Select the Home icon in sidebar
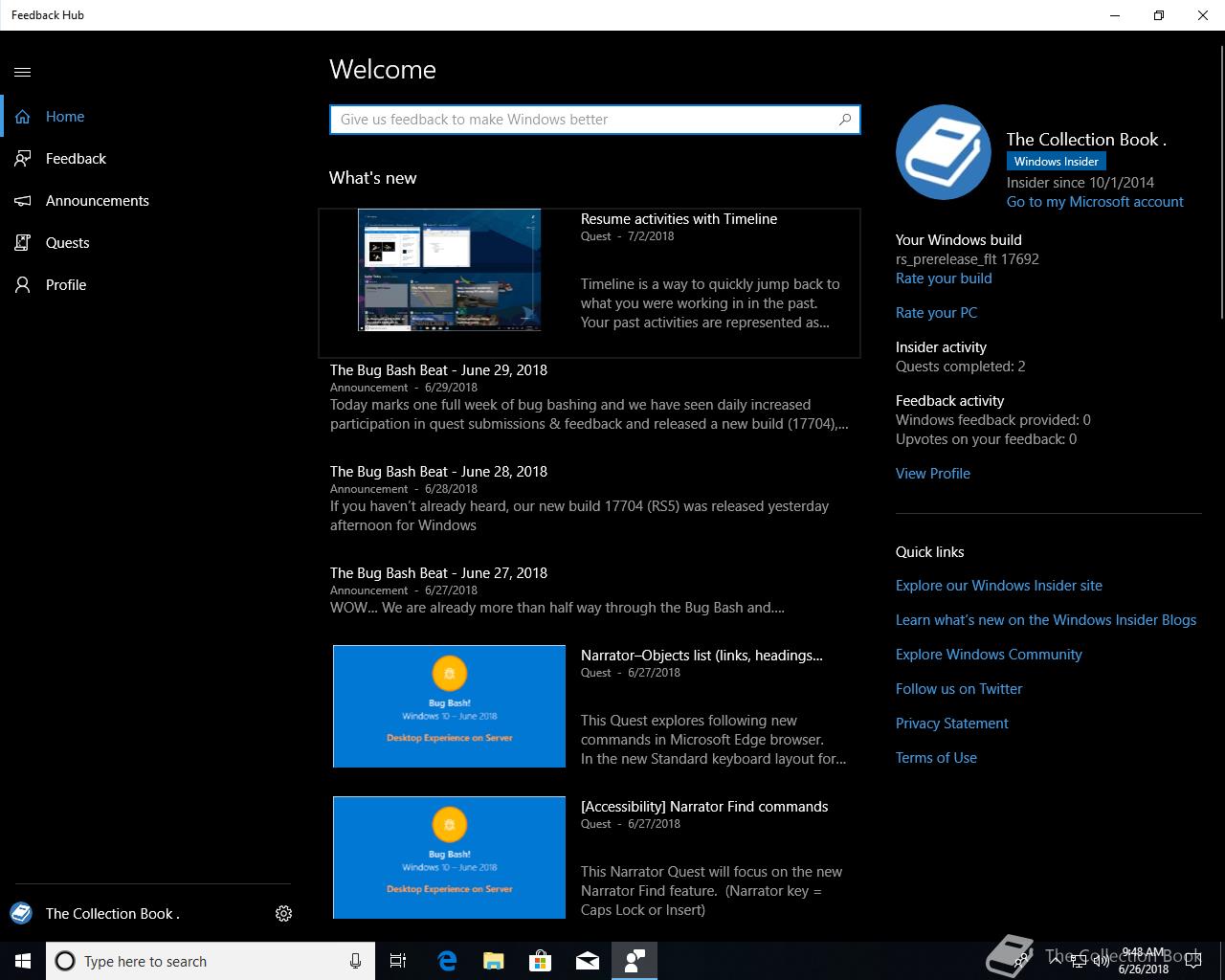Image resolution: width=1225 pixels, height=980 pixels. 23,117
